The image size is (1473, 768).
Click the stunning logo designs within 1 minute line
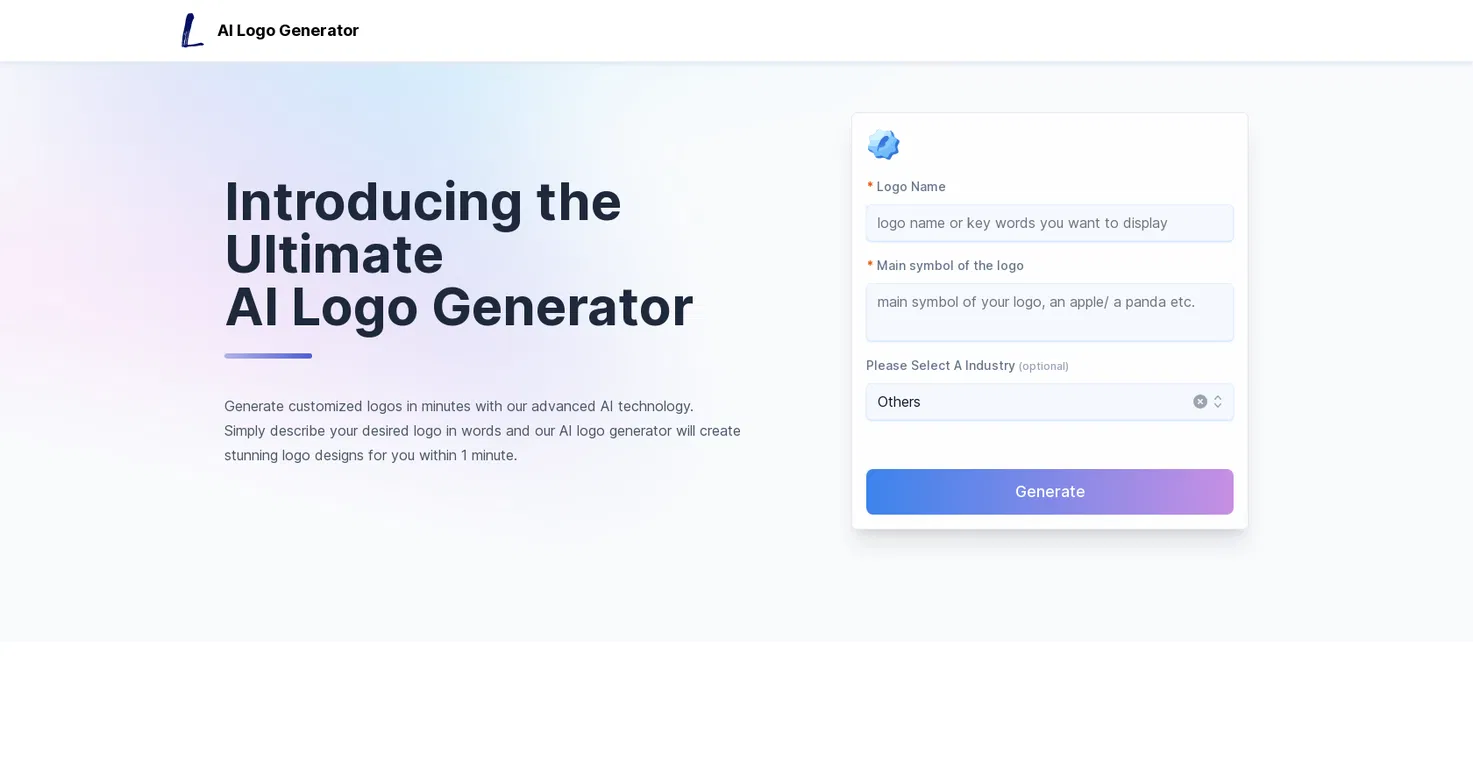pos(371,455)
